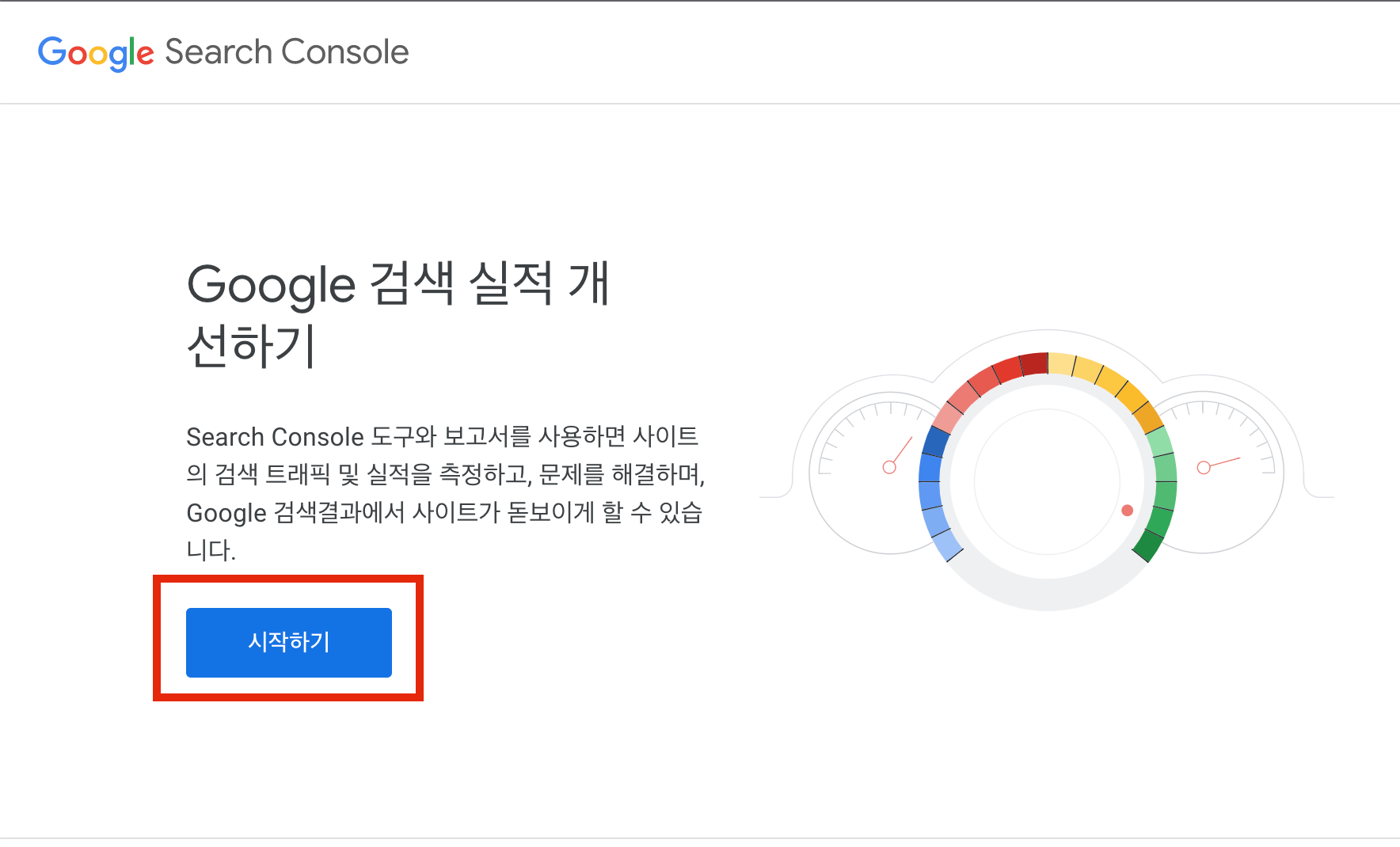Select the Search Console wordmark

click(285, 52)
